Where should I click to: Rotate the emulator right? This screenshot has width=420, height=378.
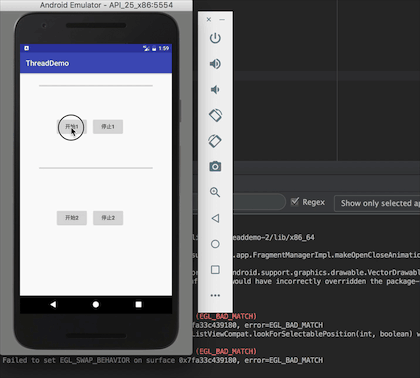pos(215,141)
